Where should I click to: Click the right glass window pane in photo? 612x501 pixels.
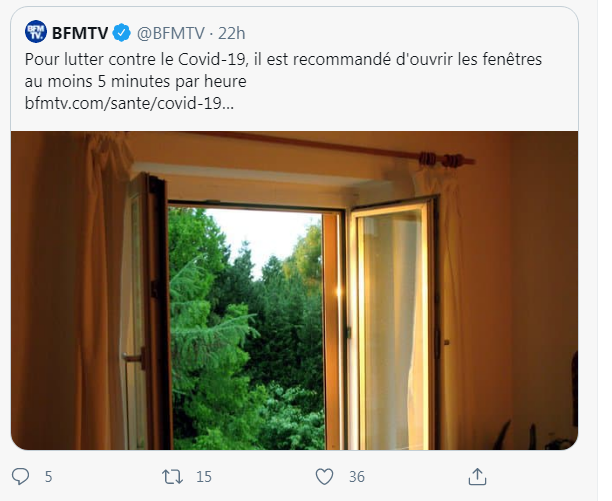[390, 328]
